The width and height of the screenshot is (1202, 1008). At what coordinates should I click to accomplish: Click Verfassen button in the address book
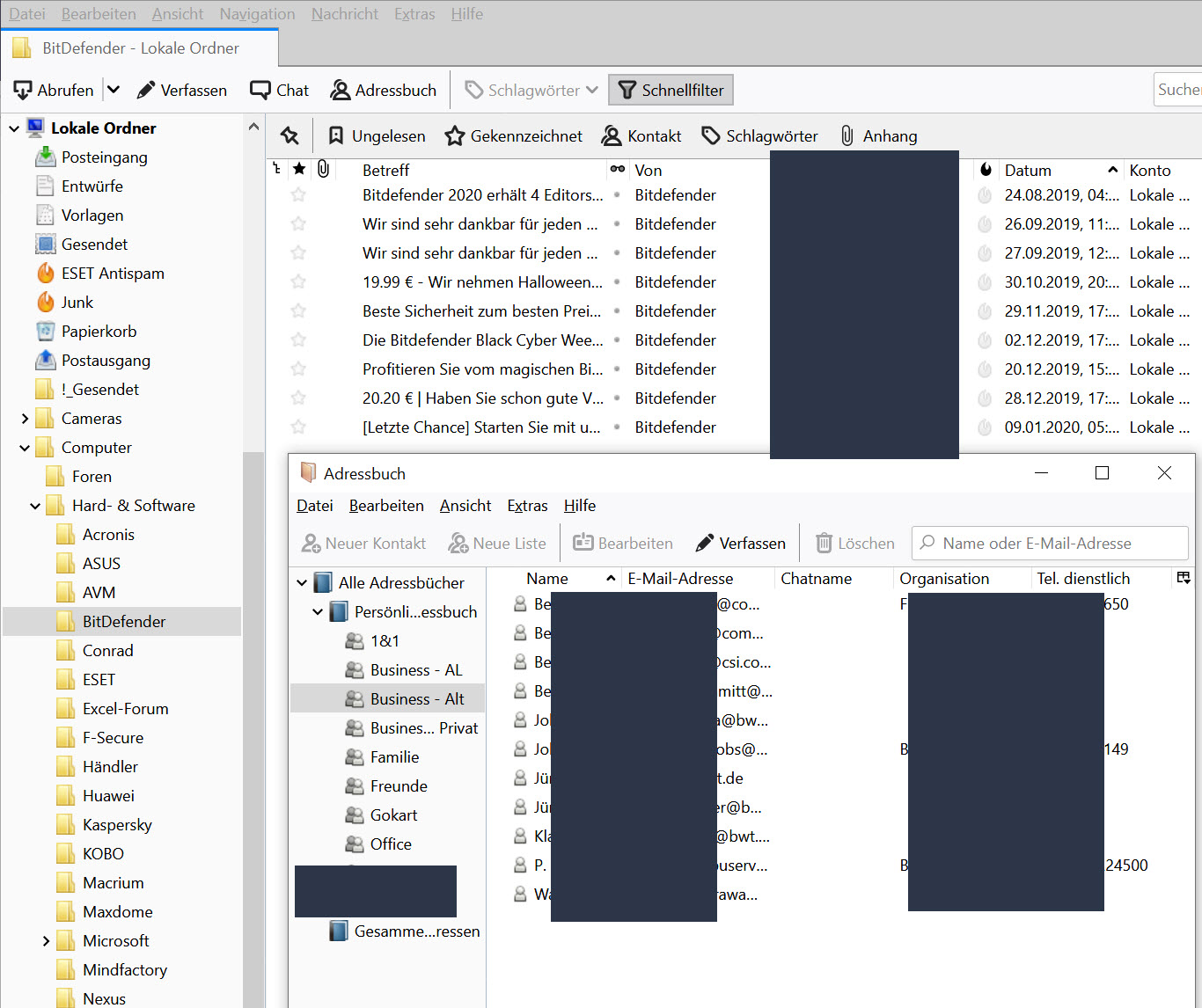click(x=740, y=544)
